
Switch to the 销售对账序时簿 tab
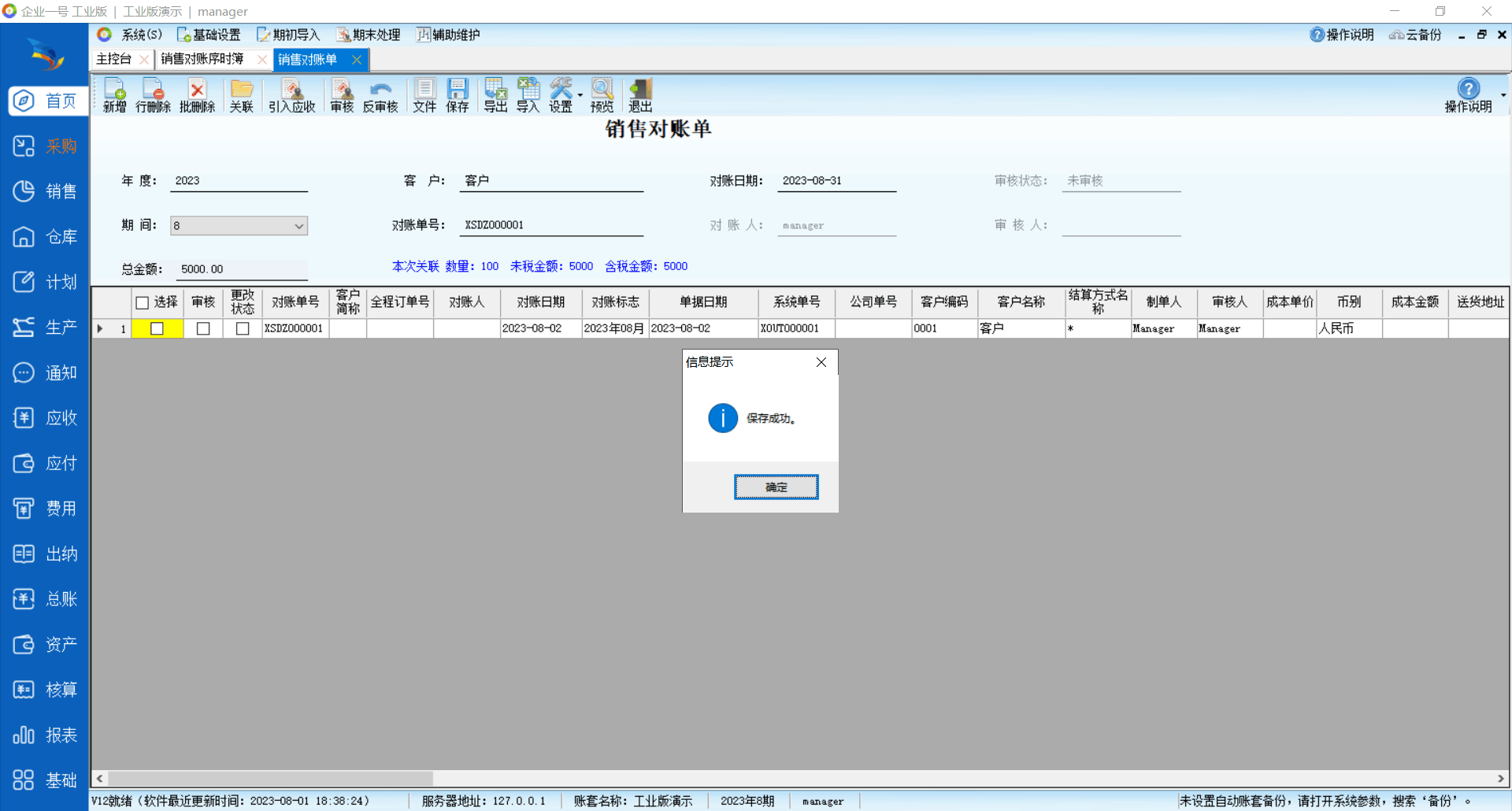tap(202, 59)
